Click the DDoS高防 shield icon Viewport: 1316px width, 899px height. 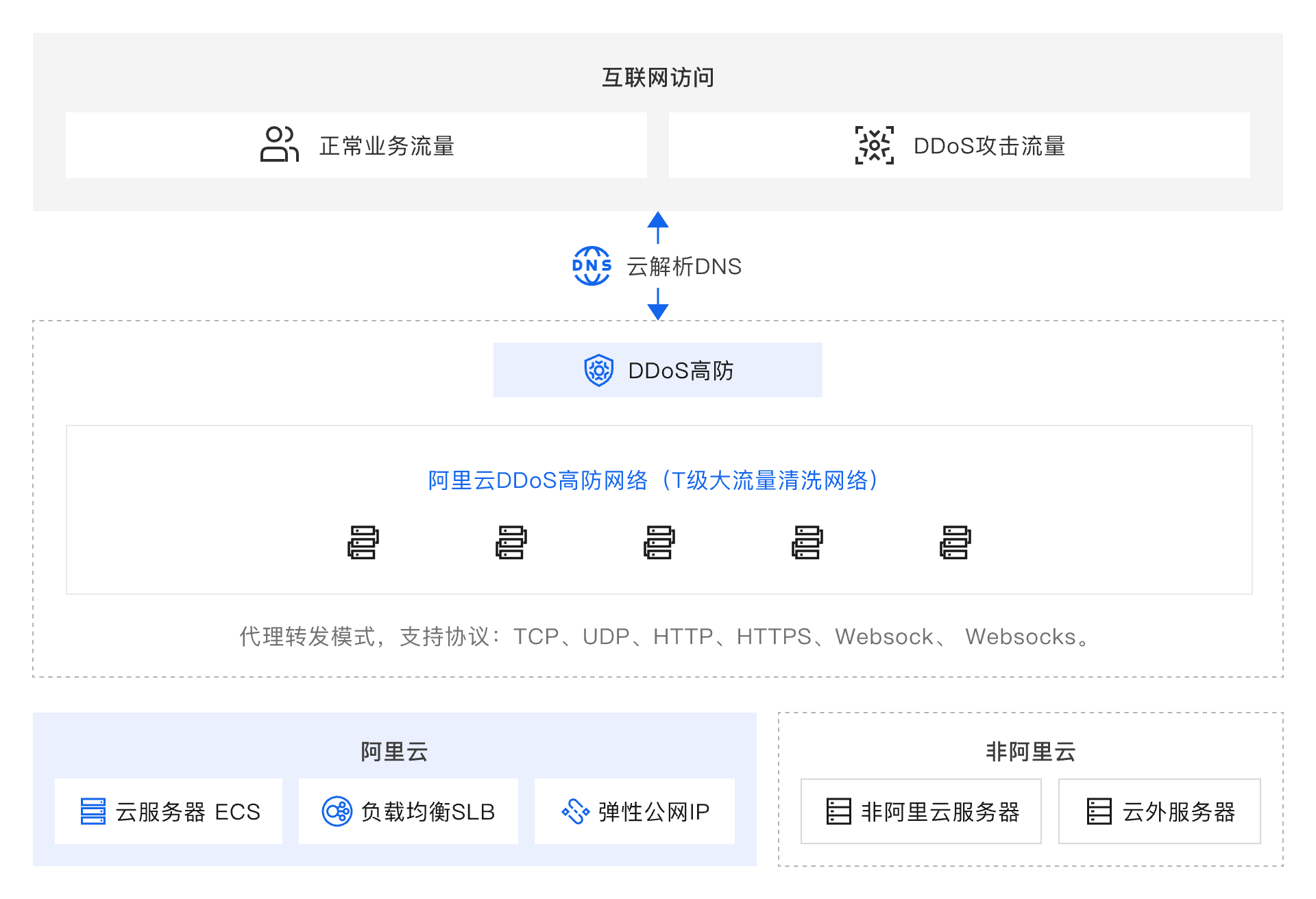(x=598, y=371)
